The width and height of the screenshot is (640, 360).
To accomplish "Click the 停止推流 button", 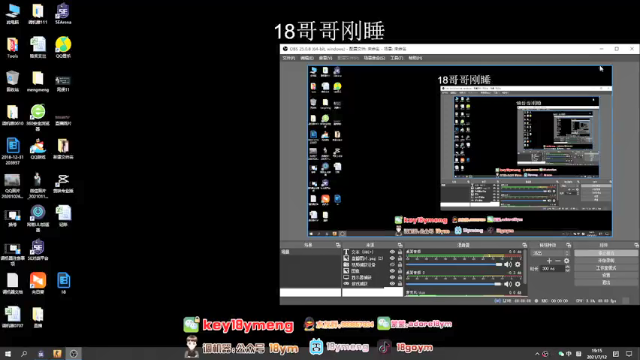I will 606,253.
